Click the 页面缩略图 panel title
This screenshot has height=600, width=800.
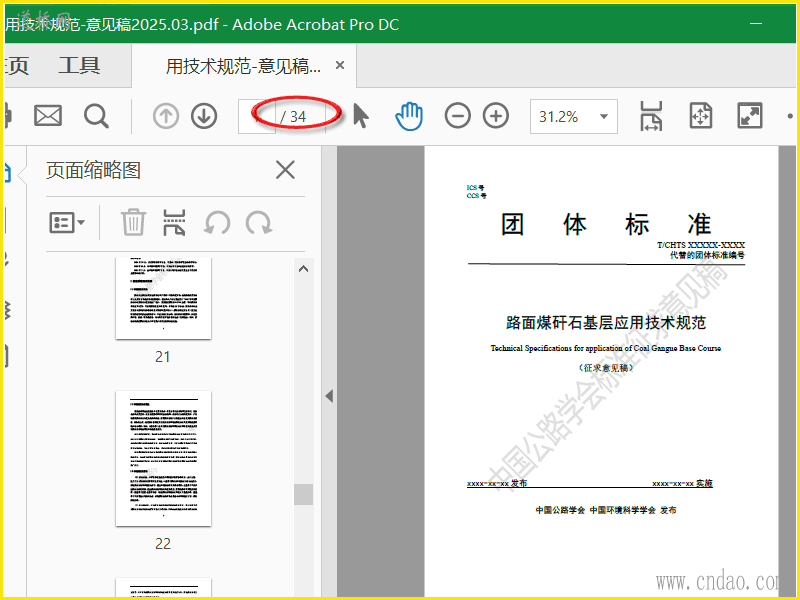pos(93,170)
